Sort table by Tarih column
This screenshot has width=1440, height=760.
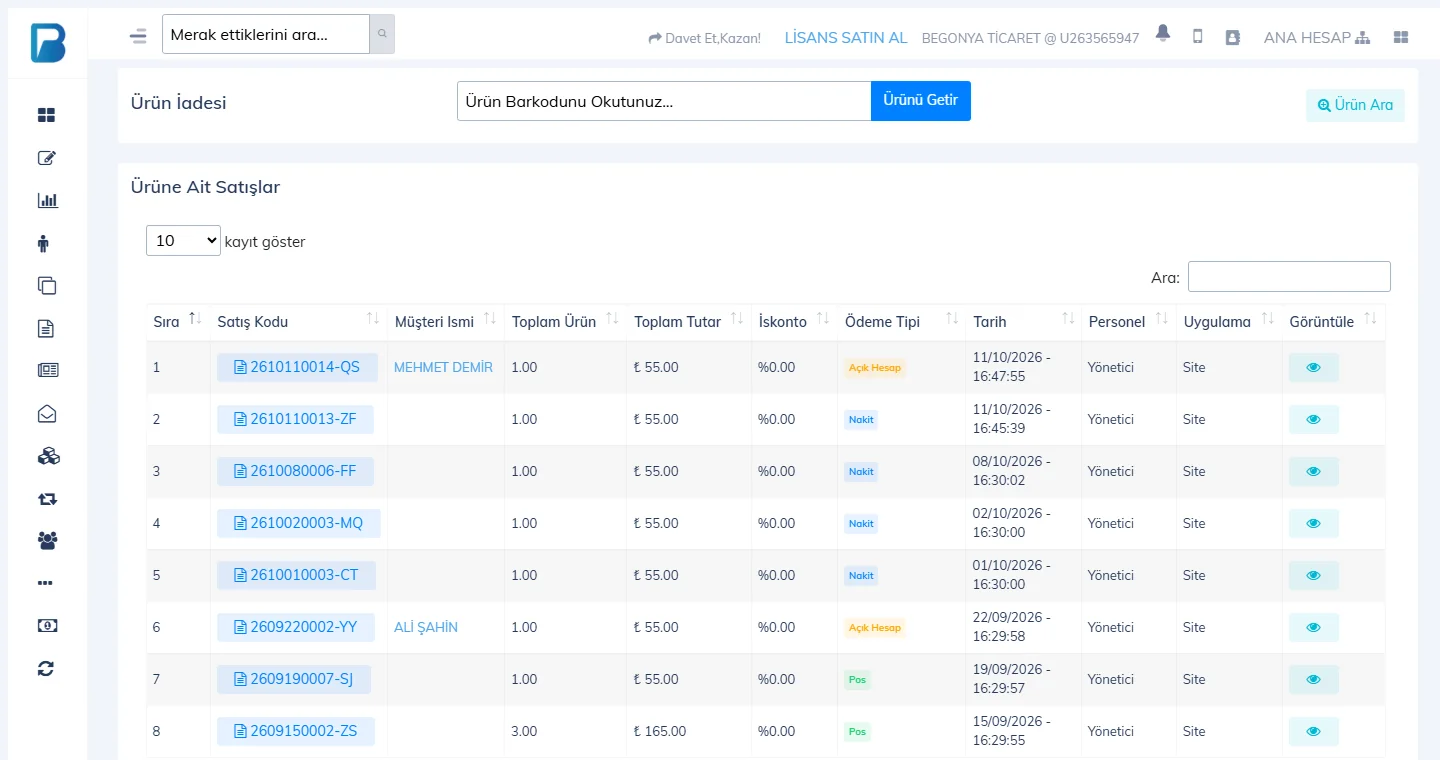click(x=1023, y=322)
